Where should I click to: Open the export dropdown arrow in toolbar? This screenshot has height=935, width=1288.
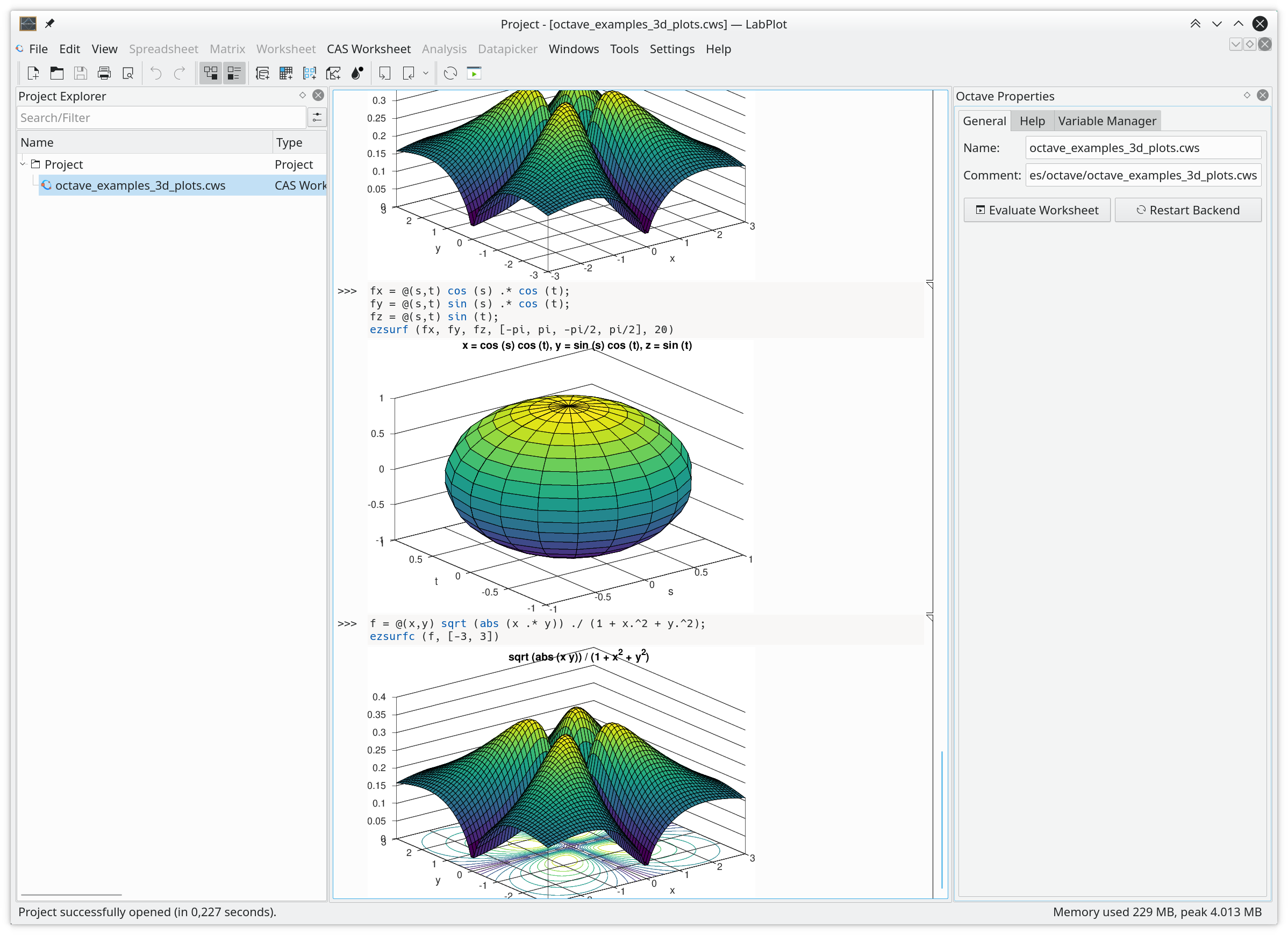tap(425, 73)
